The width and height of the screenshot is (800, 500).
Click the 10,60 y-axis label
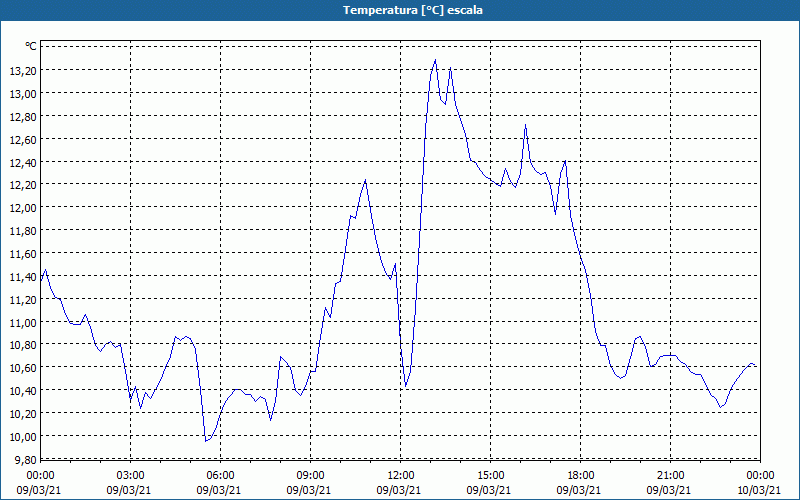pos(23,368)
